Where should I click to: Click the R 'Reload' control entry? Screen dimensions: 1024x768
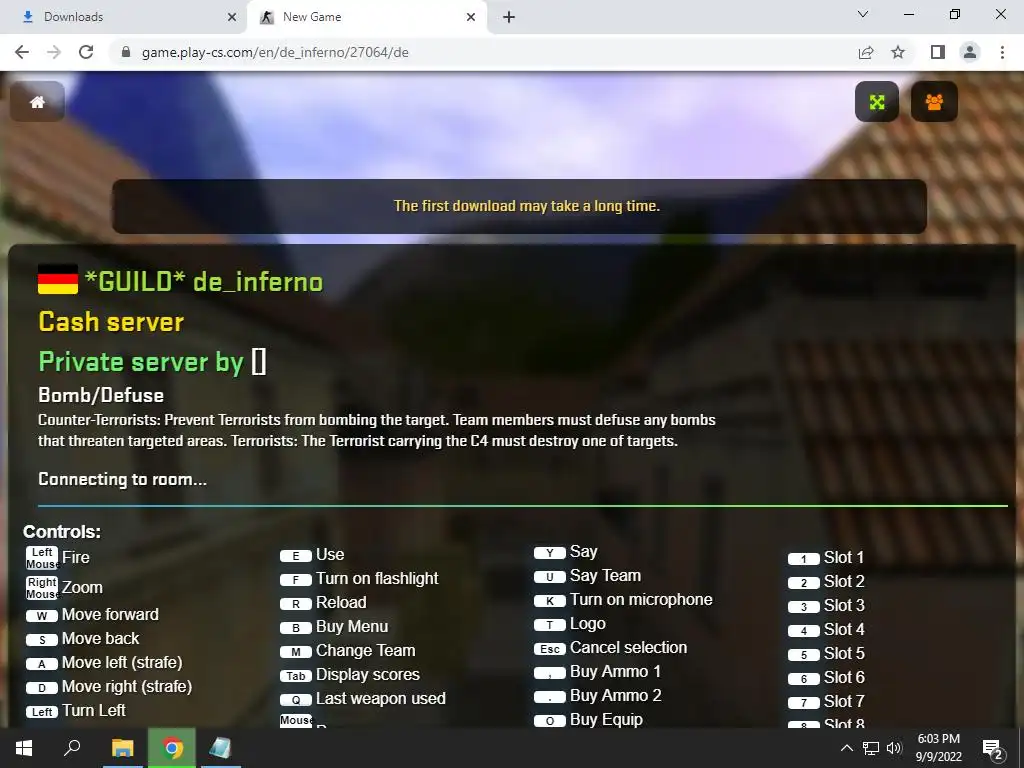(323, 603)
